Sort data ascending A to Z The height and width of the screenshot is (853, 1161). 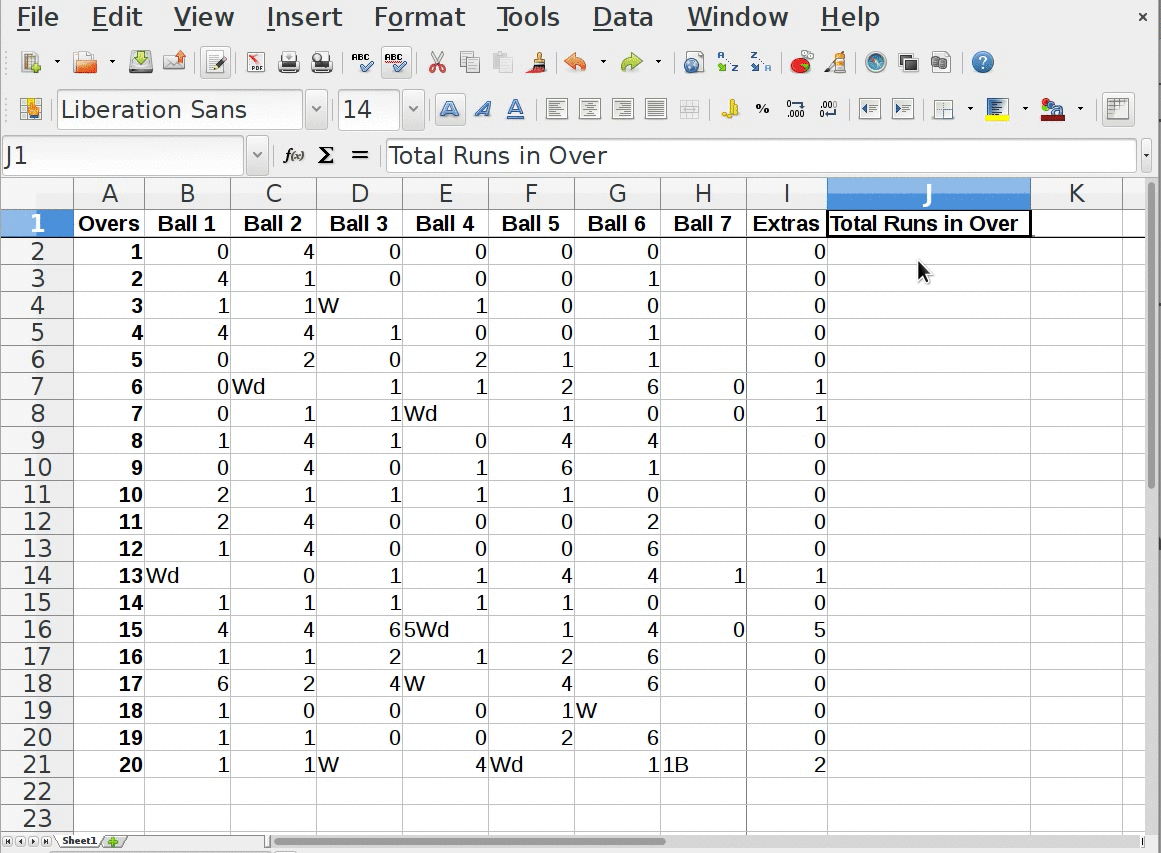click(727, 63)
